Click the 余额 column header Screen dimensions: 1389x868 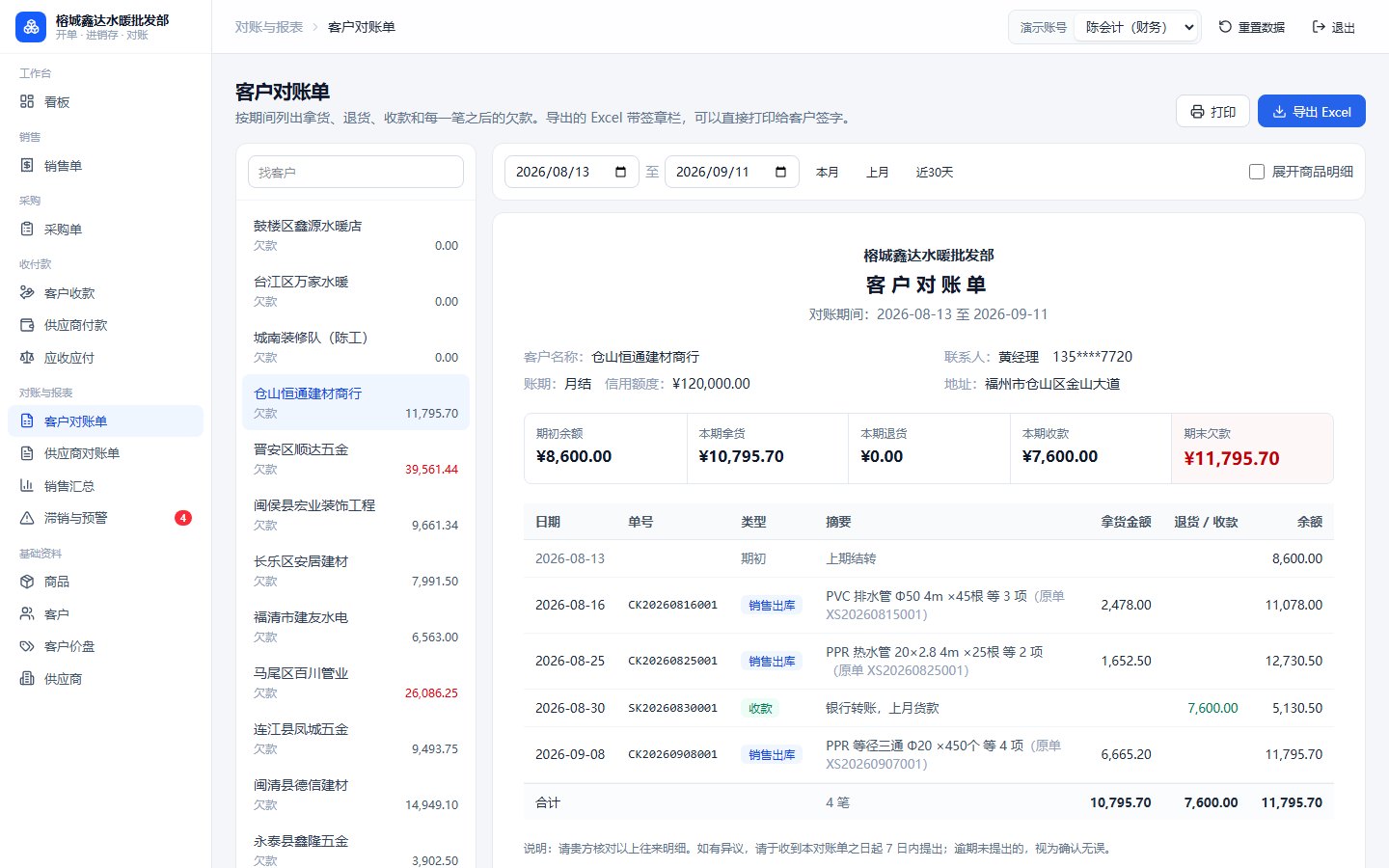[x=1310, y=522]
